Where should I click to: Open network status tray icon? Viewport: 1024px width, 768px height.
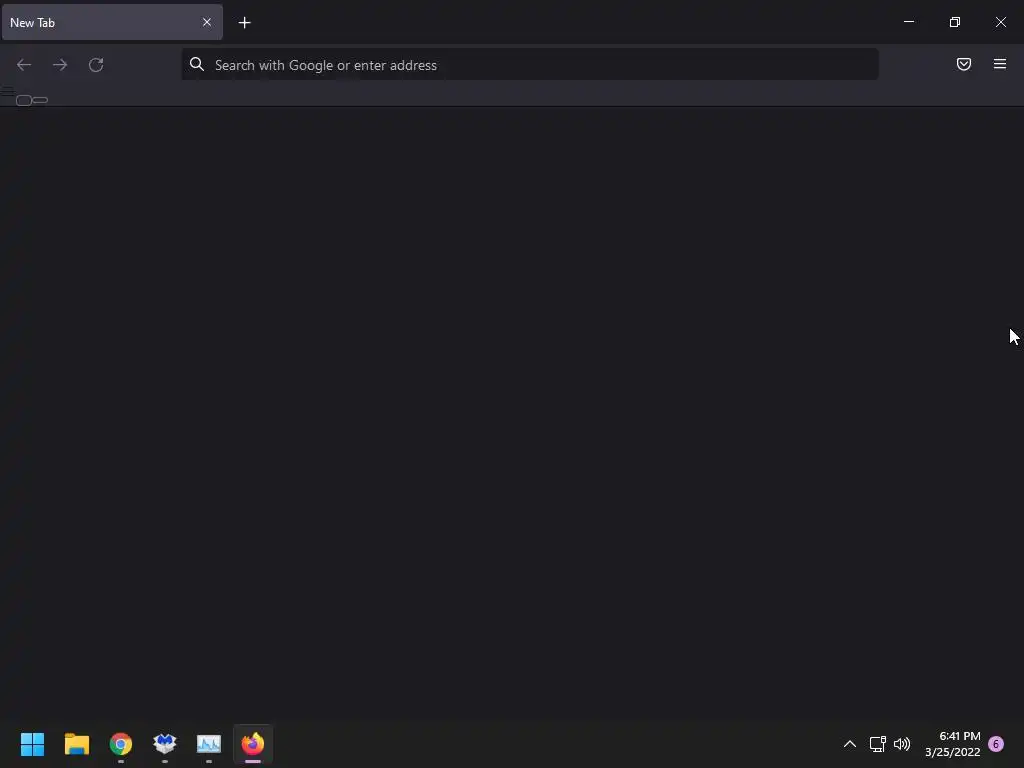878,744
